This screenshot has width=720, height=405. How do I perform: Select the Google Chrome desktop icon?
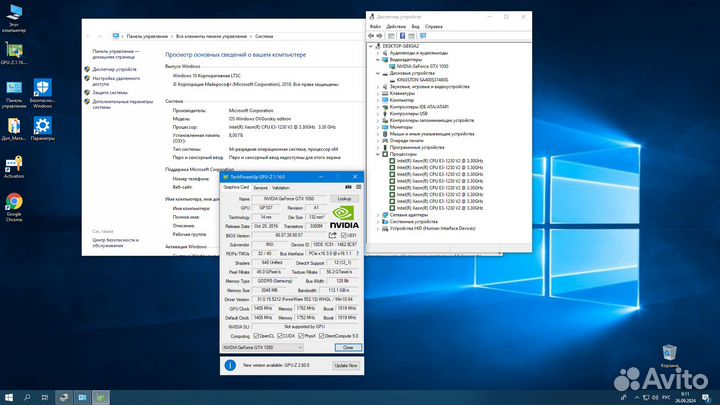click(x=14, y=207)
